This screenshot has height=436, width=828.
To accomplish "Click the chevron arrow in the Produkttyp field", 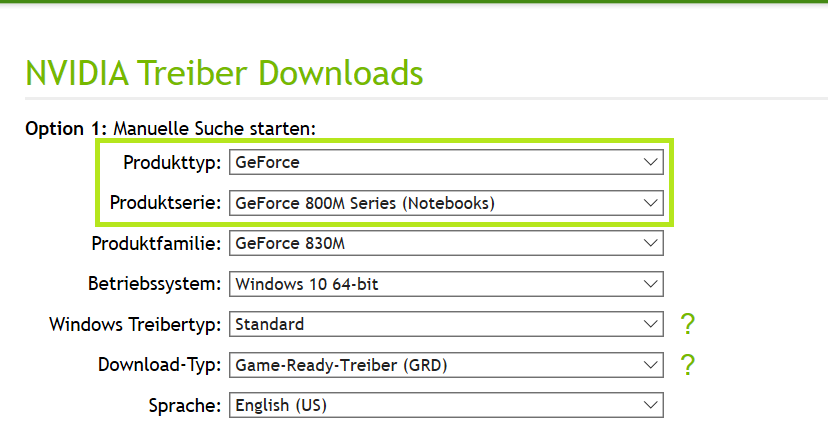I will click(x=650, y=162).
